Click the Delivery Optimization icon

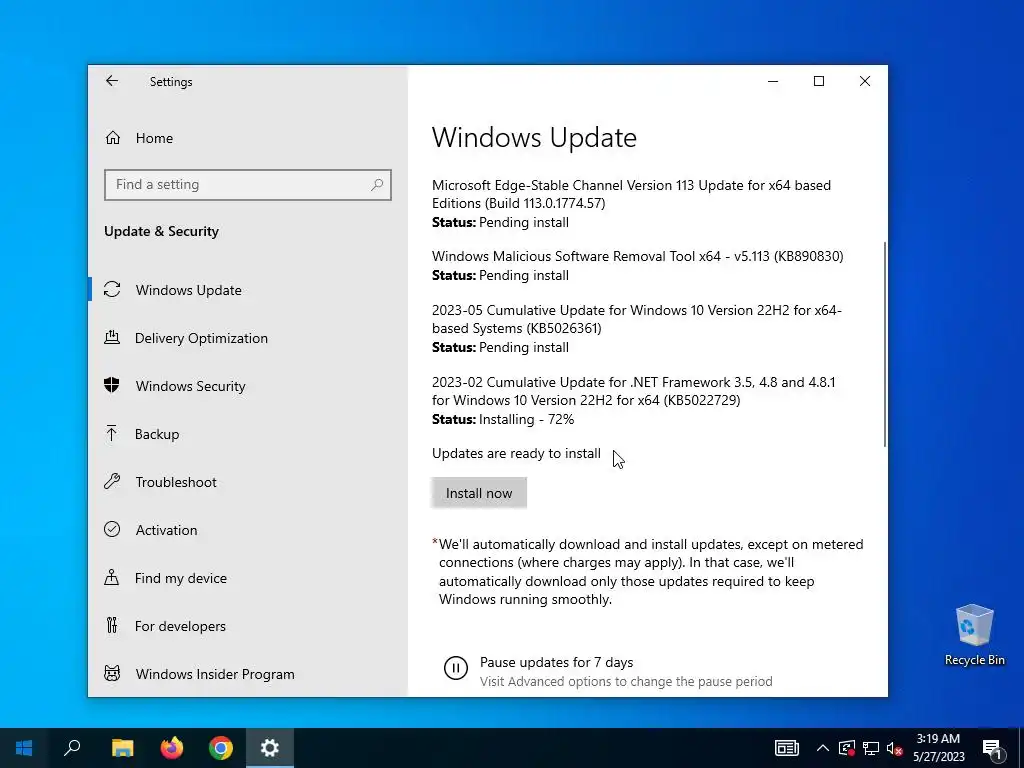[x=112, y=338]
